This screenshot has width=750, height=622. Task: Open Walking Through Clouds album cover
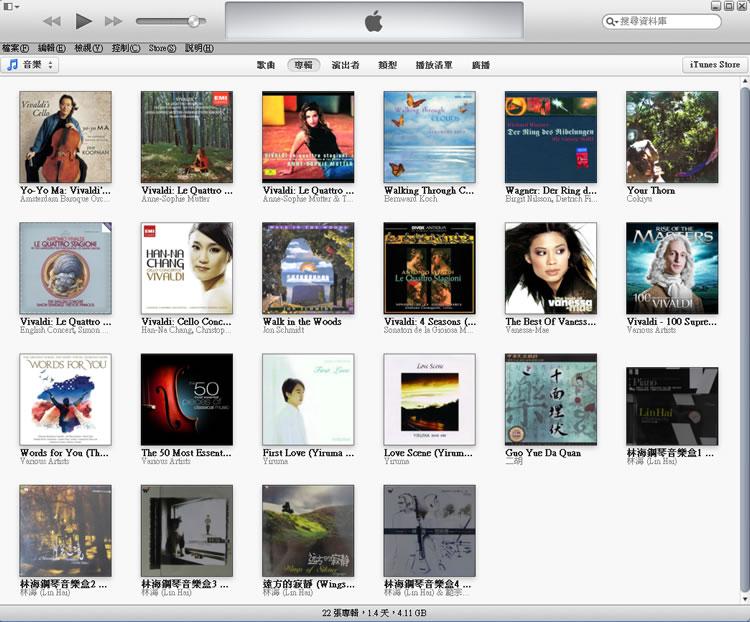[430, 137]
